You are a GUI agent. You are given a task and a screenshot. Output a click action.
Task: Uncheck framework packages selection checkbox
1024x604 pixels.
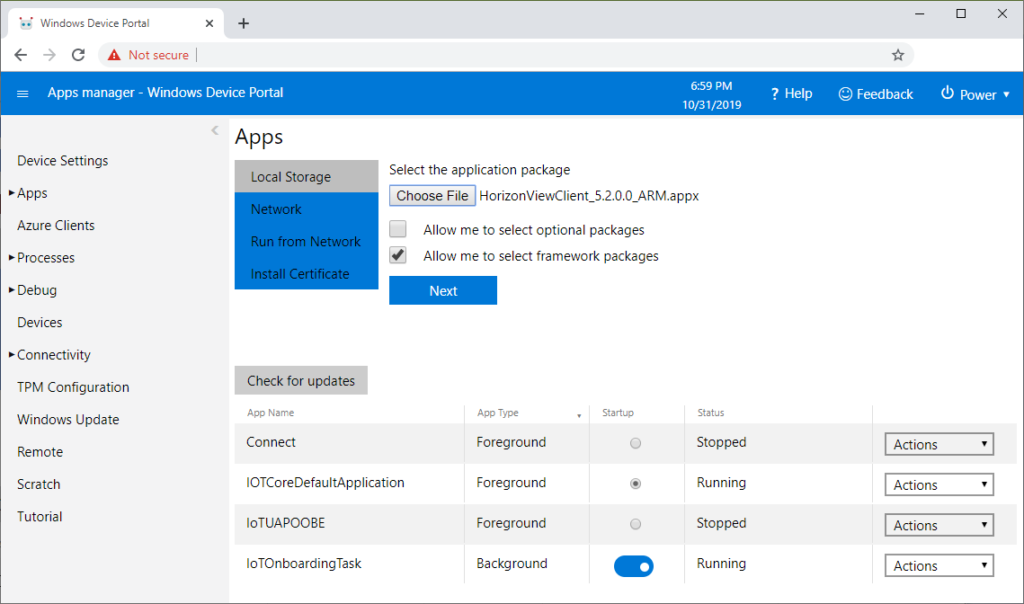click(398, 255)
